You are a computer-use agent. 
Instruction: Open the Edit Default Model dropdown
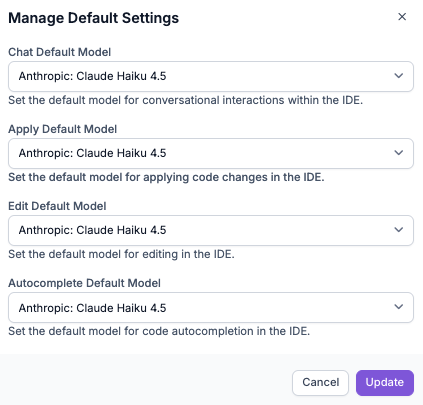tap(211, 230)
